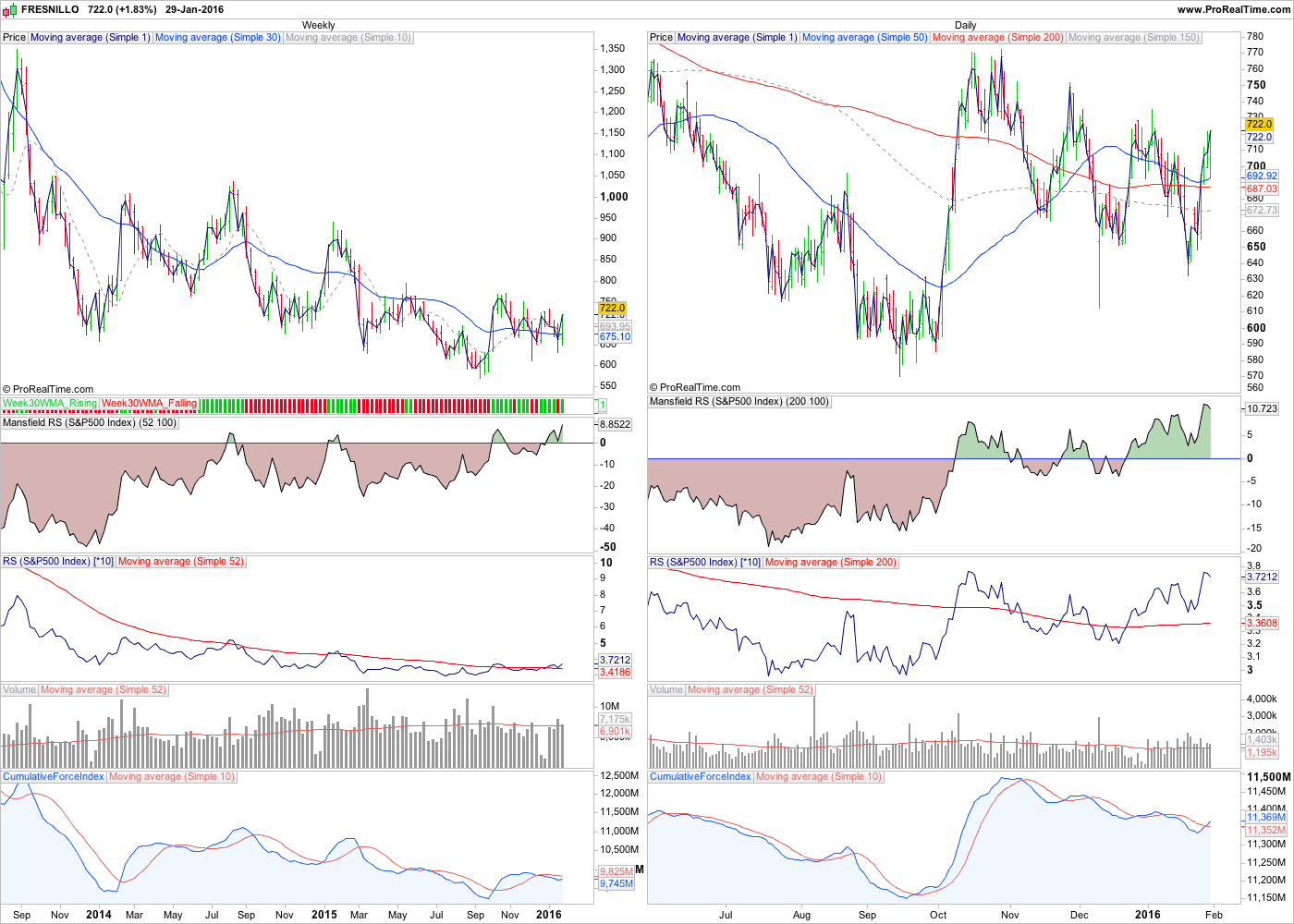Image resolution: width=1294 pixels, height=924 pixels.
Task: Select CumulativeForceIndex label on the Weekly chart
Action: [54, 777]
